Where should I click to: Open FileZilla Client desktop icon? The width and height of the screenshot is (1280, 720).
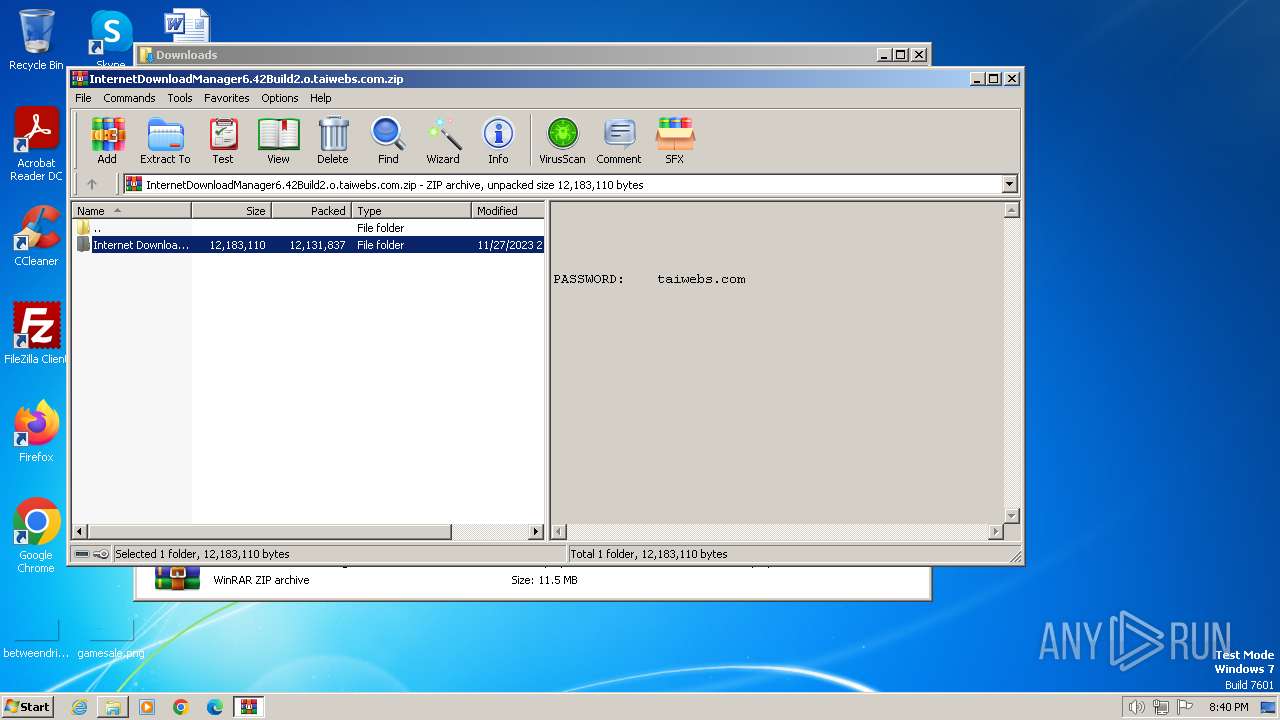coord(36,333)
